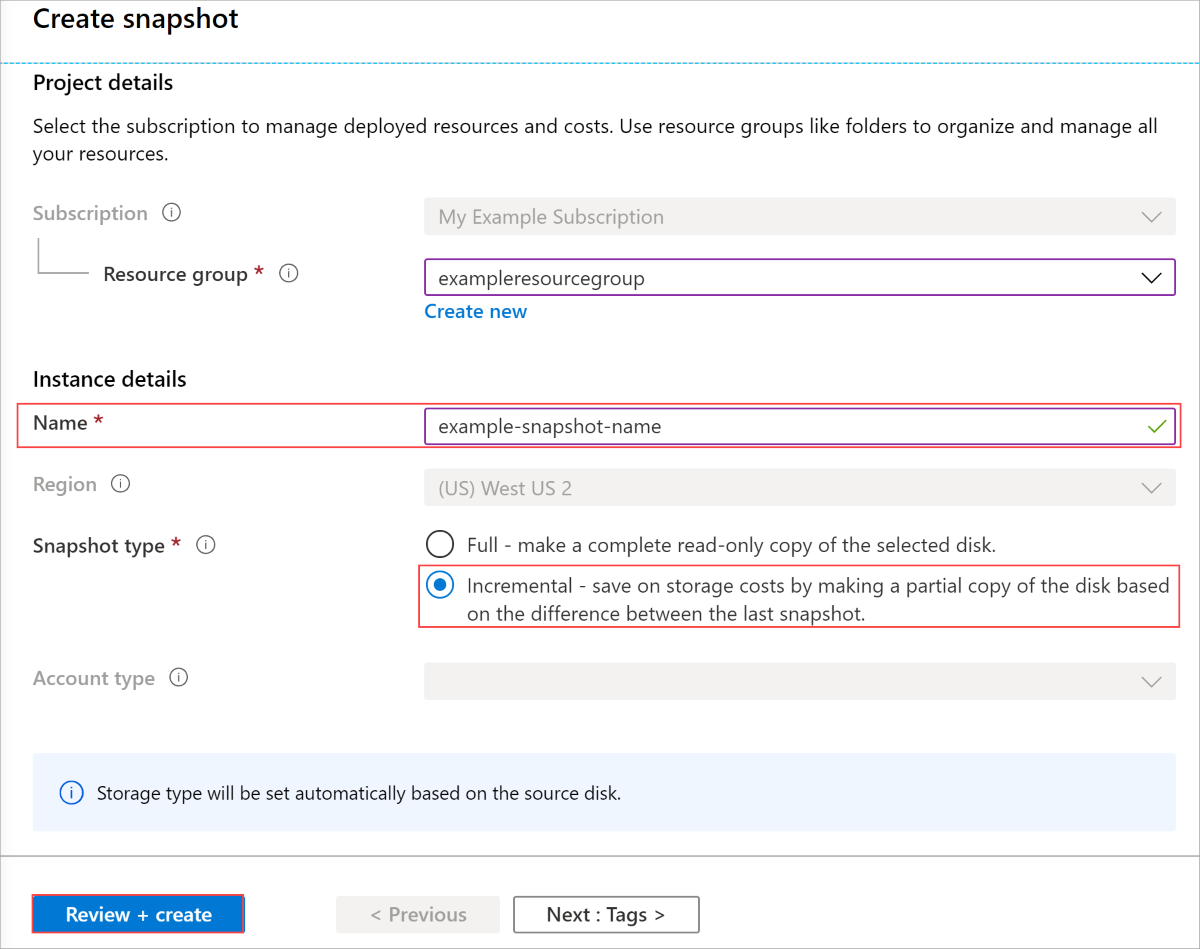Click the Previous button

tap(418, 914)
